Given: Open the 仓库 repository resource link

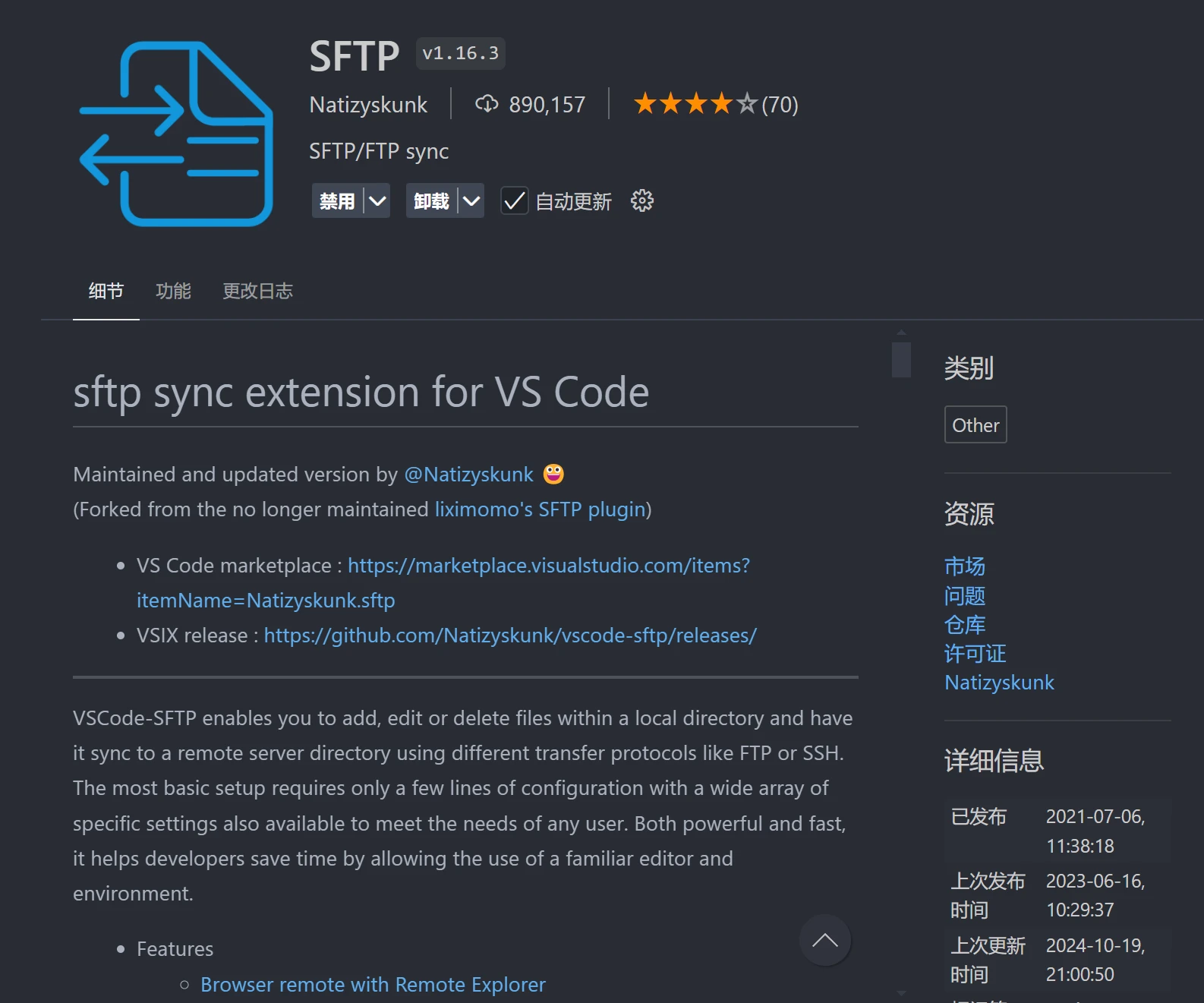Looking at the screenshot, I should [964, 625].
